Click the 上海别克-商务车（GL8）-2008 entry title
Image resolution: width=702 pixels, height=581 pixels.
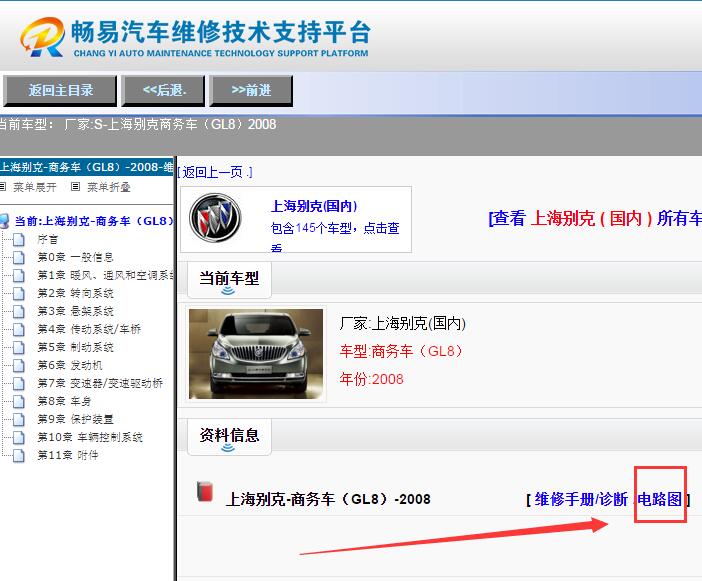point(328,499)
